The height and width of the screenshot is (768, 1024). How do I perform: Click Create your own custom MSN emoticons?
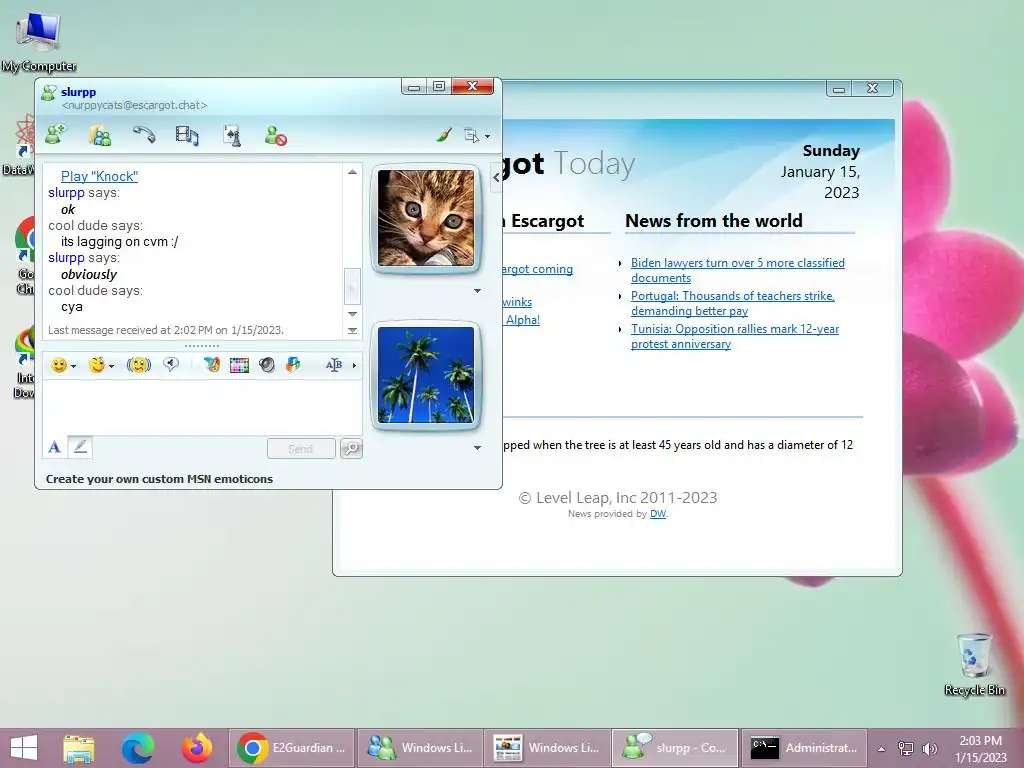[x=159, y=479]
